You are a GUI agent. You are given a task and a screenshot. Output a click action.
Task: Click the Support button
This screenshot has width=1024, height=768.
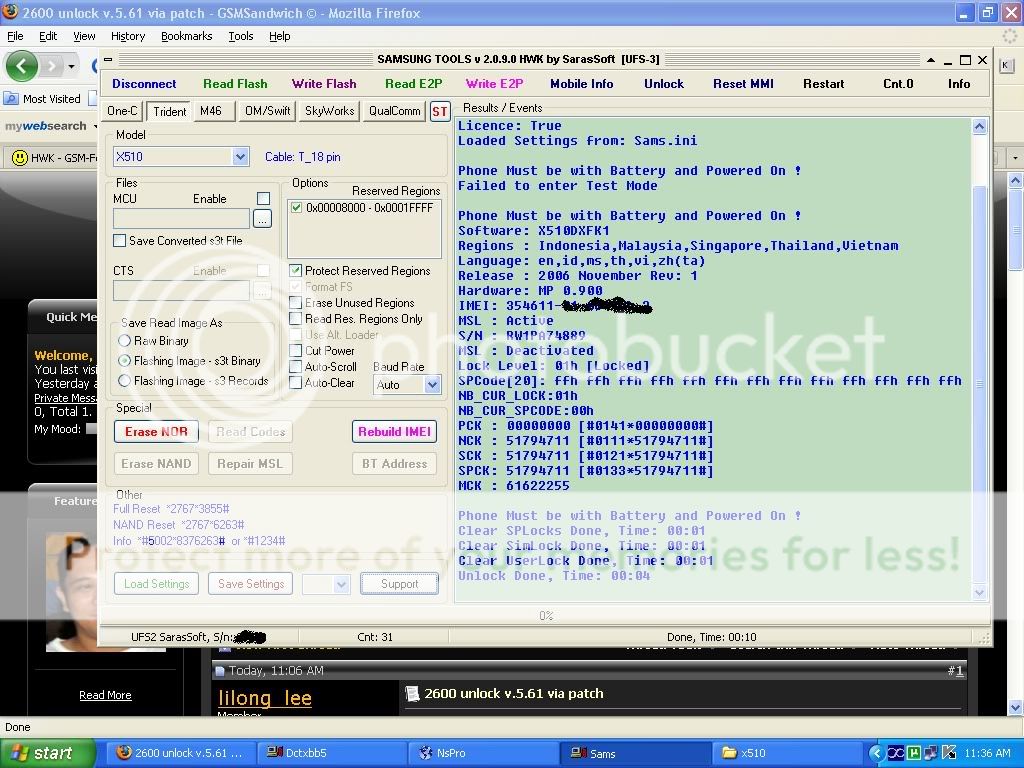coord(399,584)
